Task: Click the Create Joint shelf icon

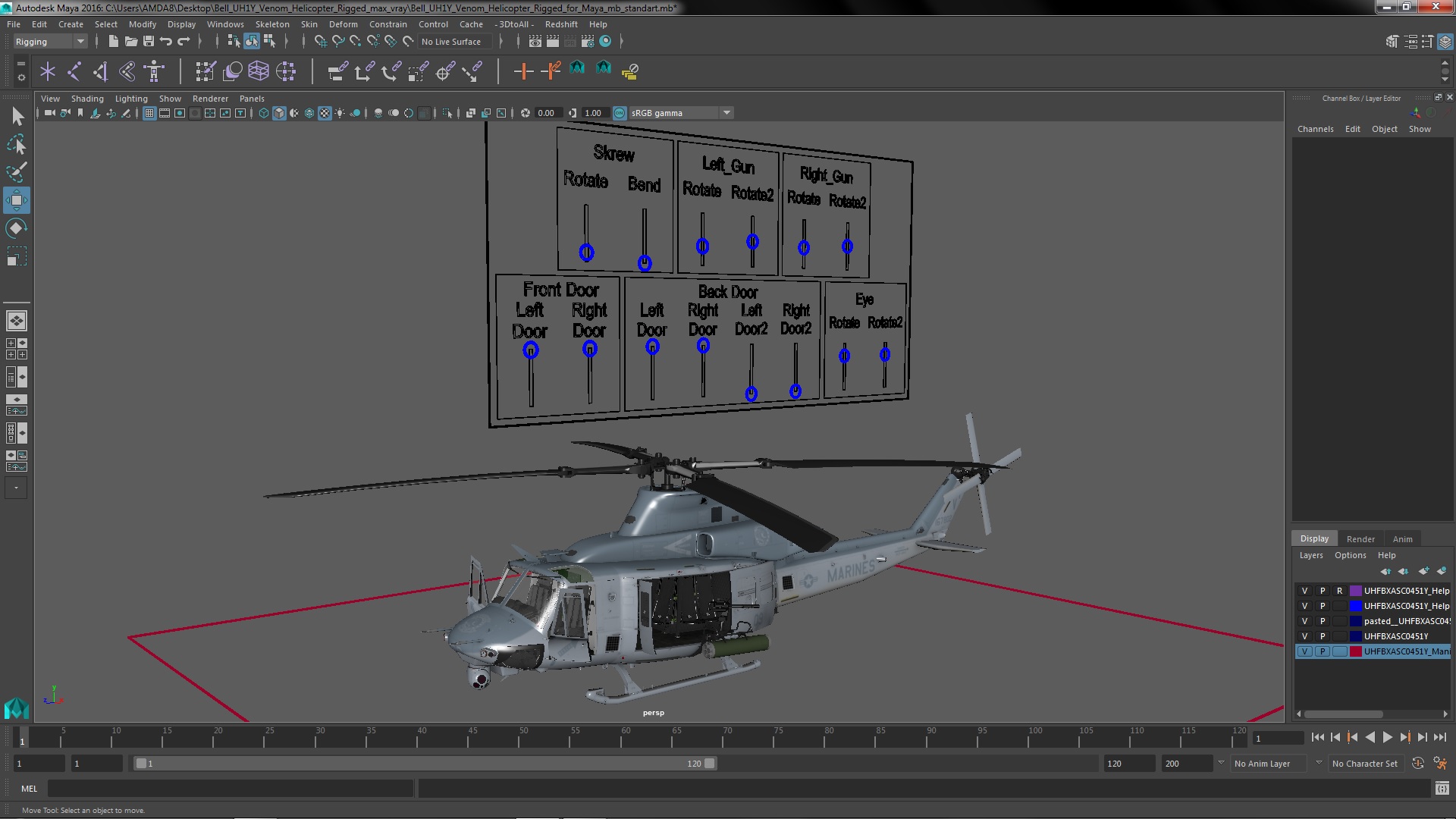Action: tap(74, 71)
